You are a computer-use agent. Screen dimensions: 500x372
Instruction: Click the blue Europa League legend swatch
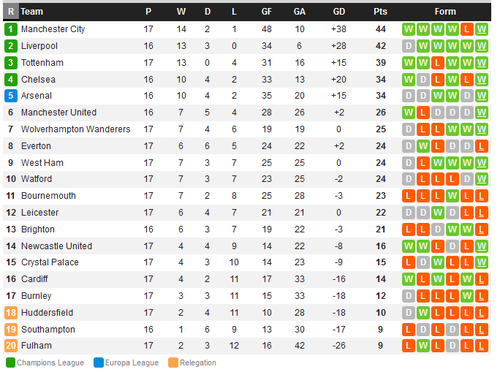click(x=99, y=363)
